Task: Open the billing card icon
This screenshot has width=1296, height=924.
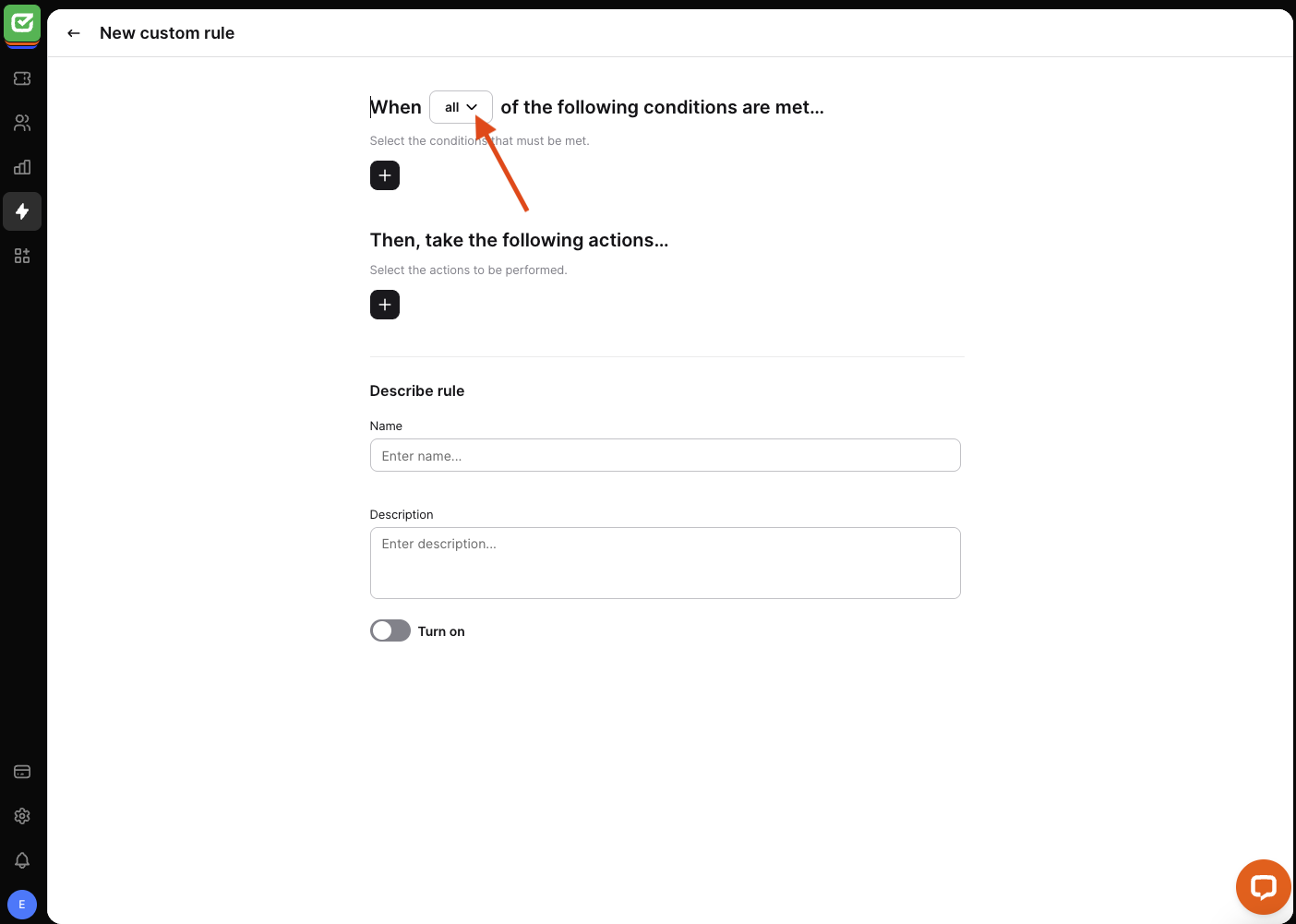Action: [22, 772]
